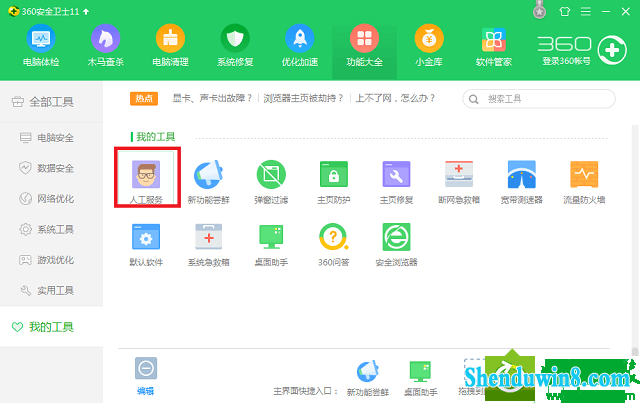Click the vertical scrollbar on right
640x403 pixels.
pos(635,241)
